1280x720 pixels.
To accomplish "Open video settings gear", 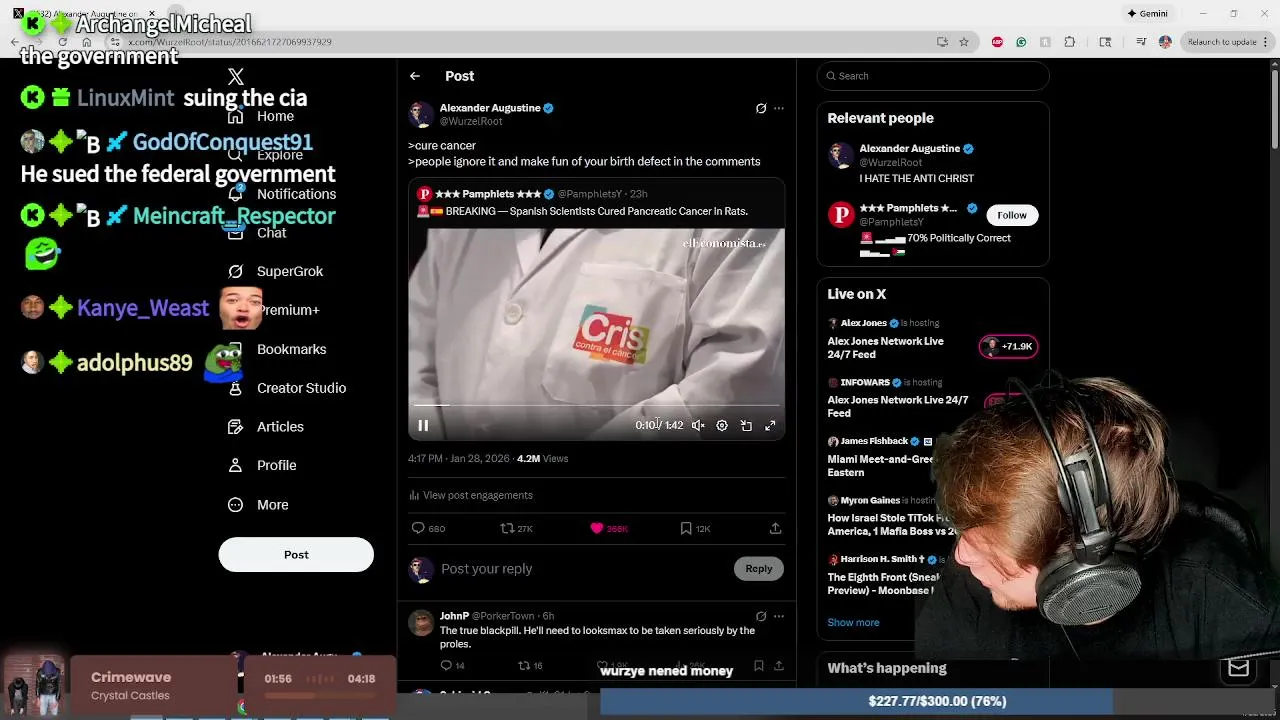I will (722, 426).
